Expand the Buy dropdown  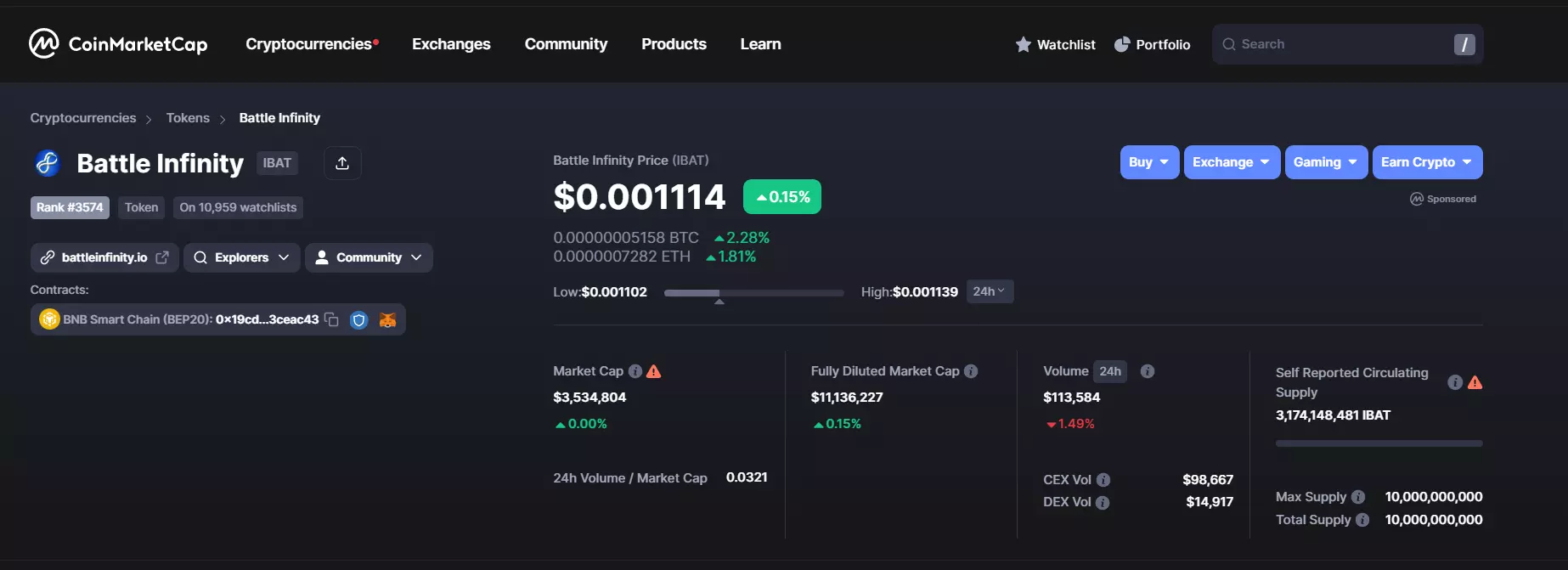(1149, 162)
